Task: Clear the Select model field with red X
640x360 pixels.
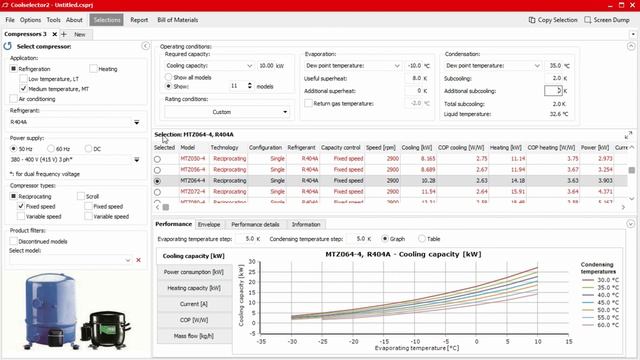Action: pyautogui.click(x=138, y=260)
